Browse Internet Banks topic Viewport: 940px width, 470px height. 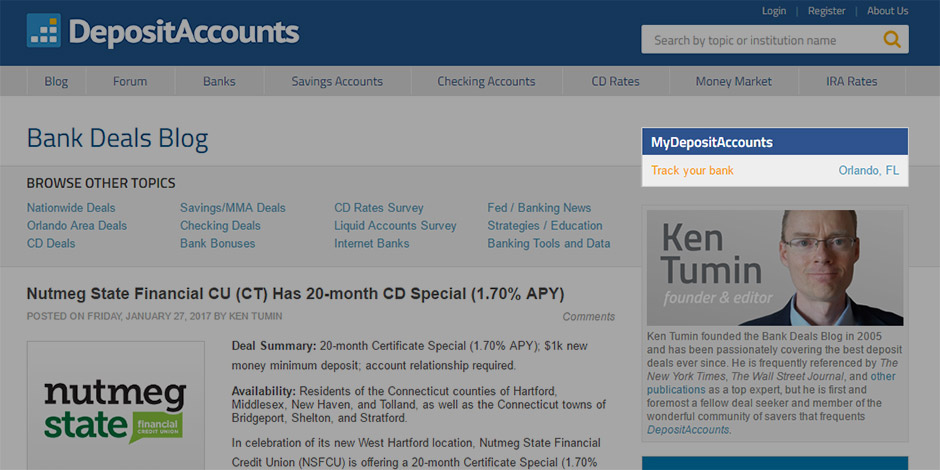point(372,243)
